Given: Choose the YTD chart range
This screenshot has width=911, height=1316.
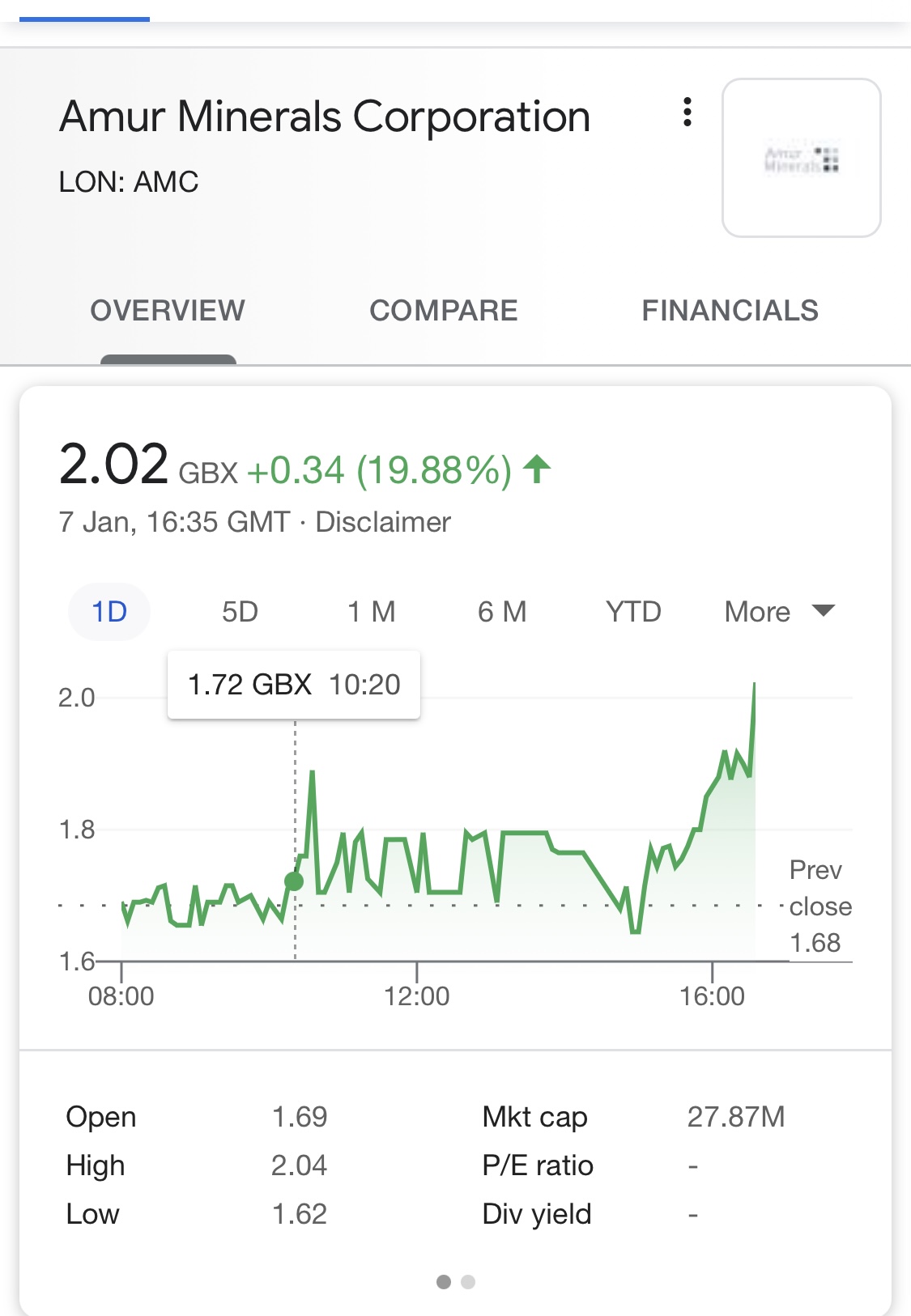Looking at the screenshot, I should pos(633,612).
